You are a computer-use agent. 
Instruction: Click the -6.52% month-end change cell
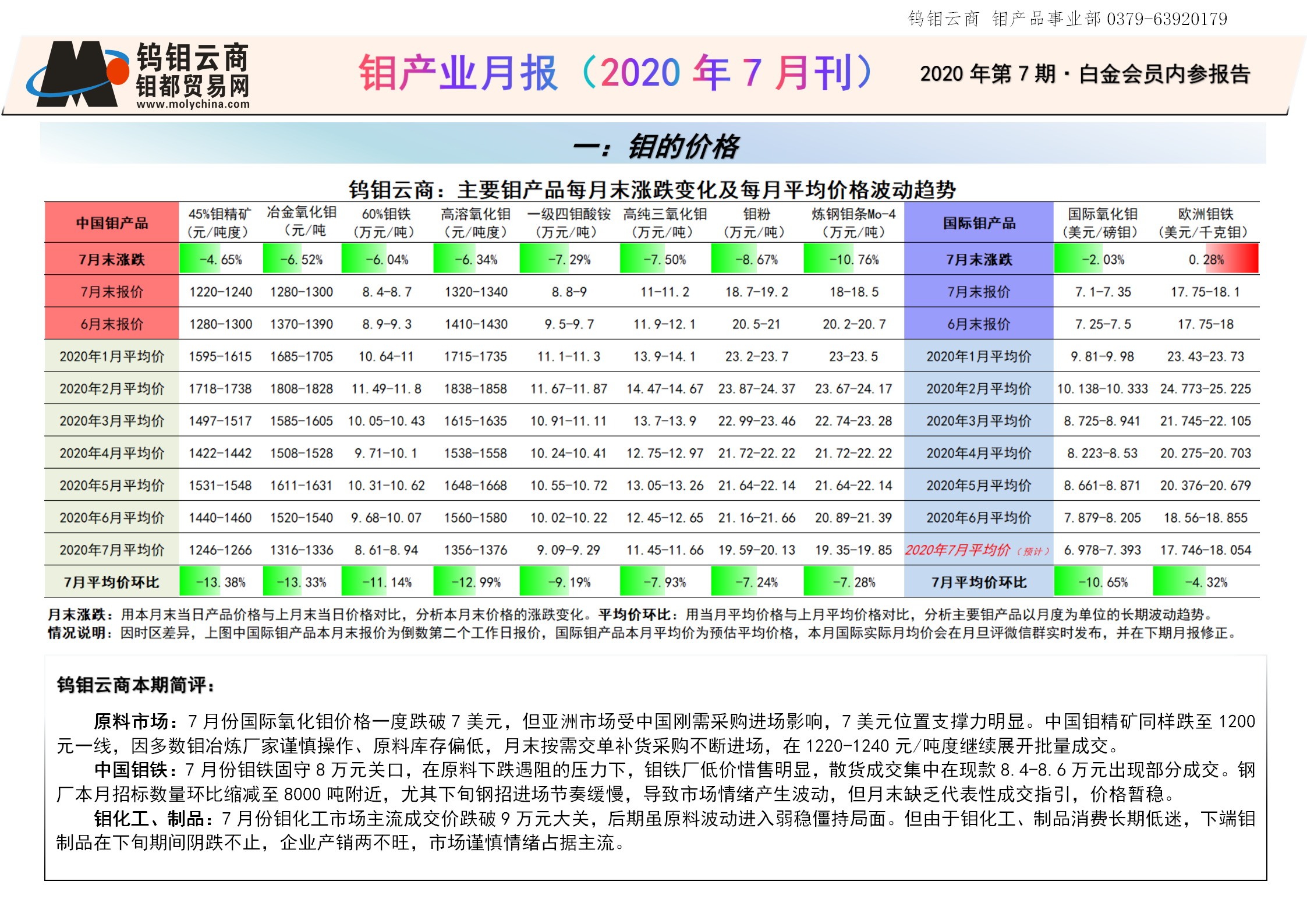(x=302, y=259)
